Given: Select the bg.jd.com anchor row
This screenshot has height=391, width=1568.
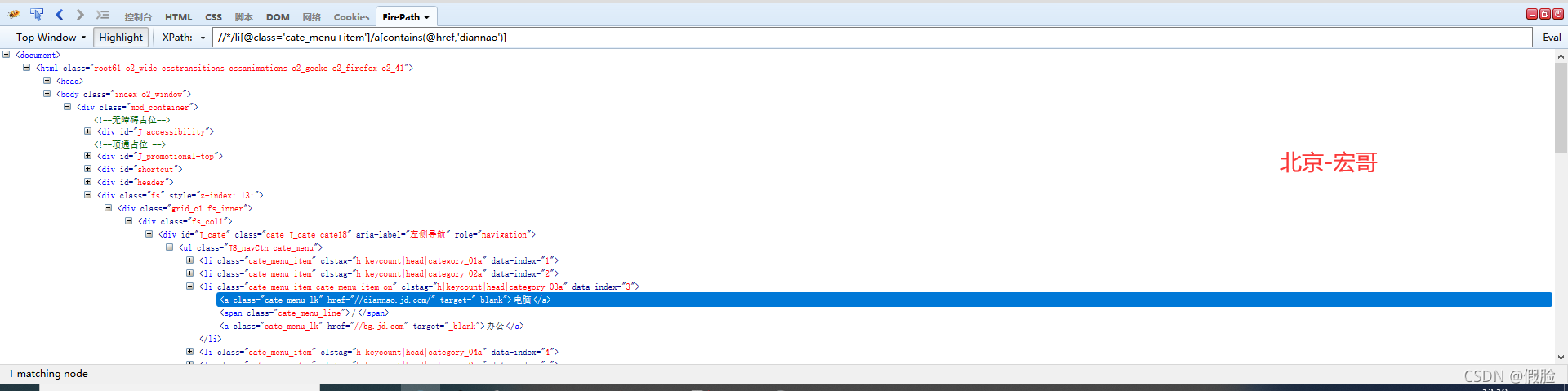Looking at the screenshot, I should tap(372, 327).
